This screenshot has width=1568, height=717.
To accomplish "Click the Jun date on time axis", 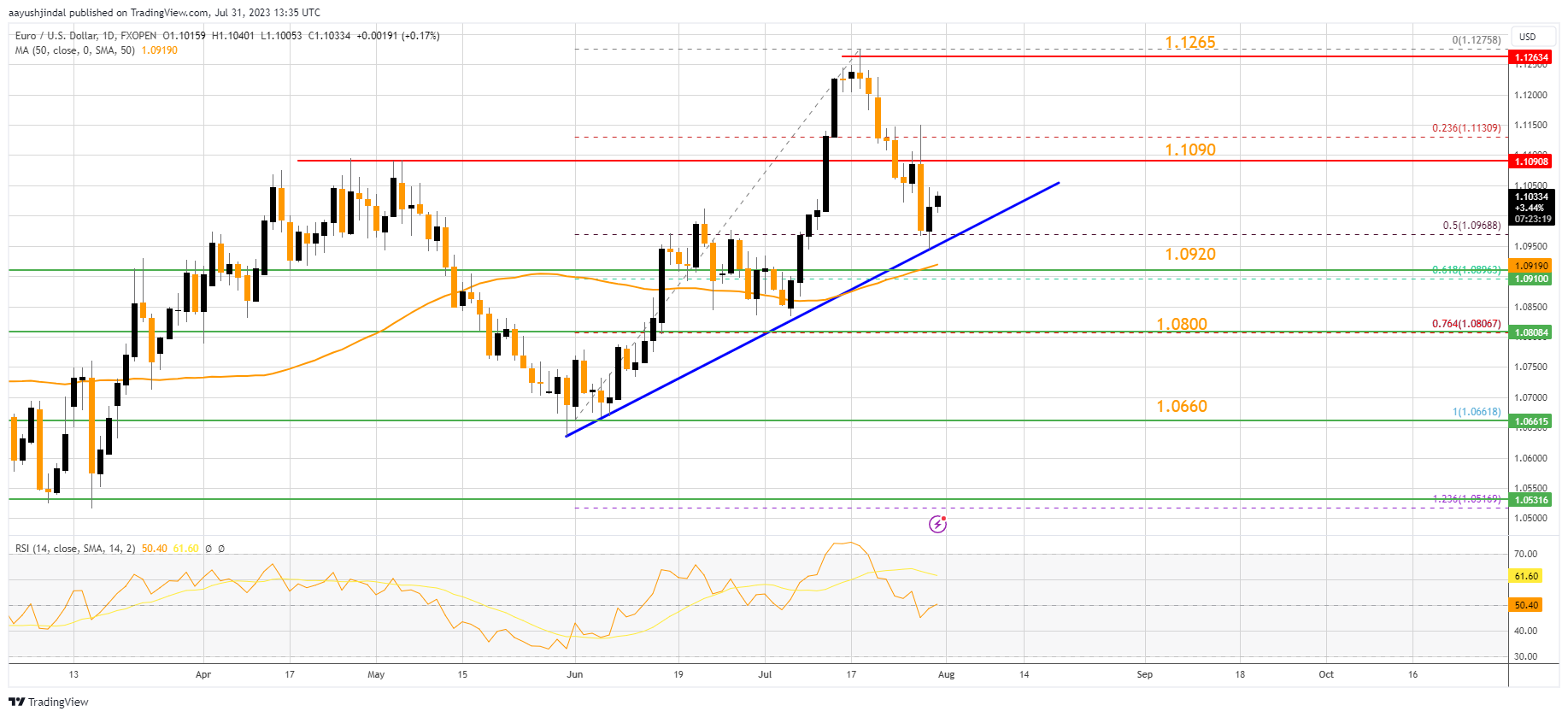I will 575,674.
